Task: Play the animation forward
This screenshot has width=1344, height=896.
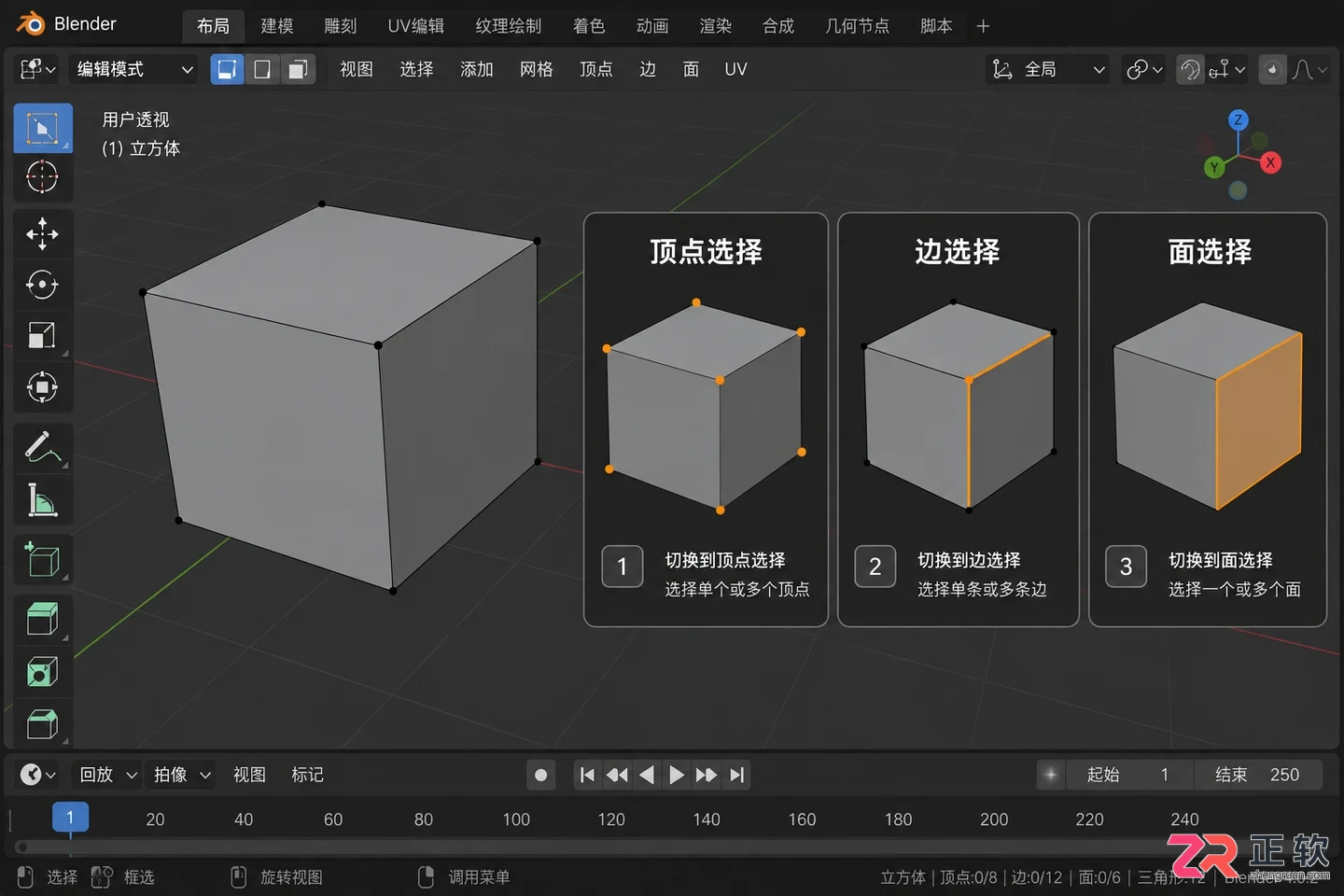Action: pyautogui.click(x=677, y=775)
